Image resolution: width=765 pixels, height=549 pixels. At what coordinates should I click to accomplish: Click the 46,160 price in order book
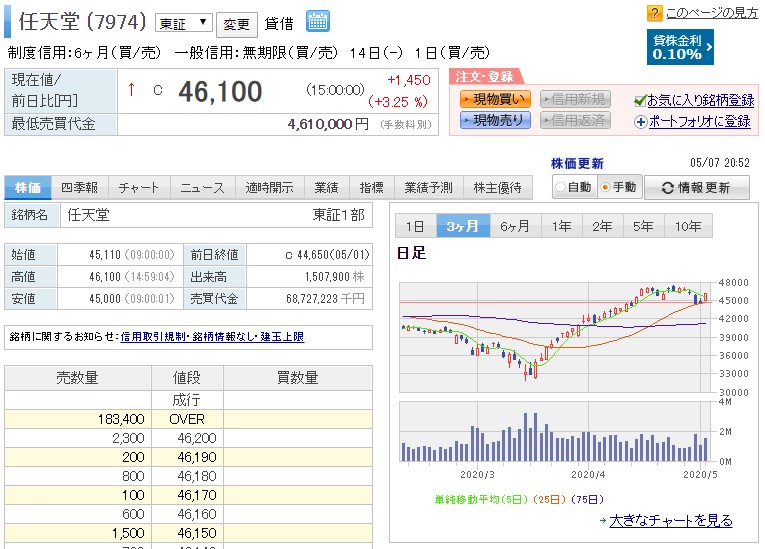coord(196,514)
